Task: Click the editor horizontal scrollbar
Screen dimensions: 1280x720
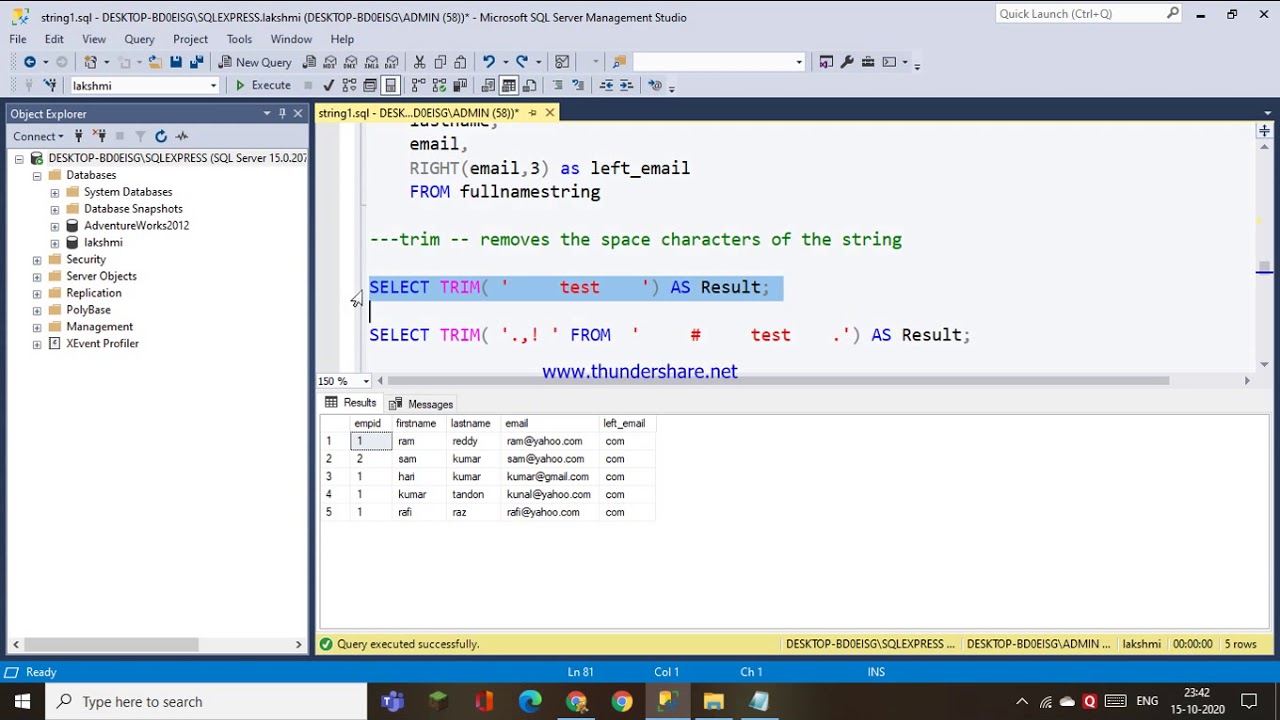Action: coord(778,381)
